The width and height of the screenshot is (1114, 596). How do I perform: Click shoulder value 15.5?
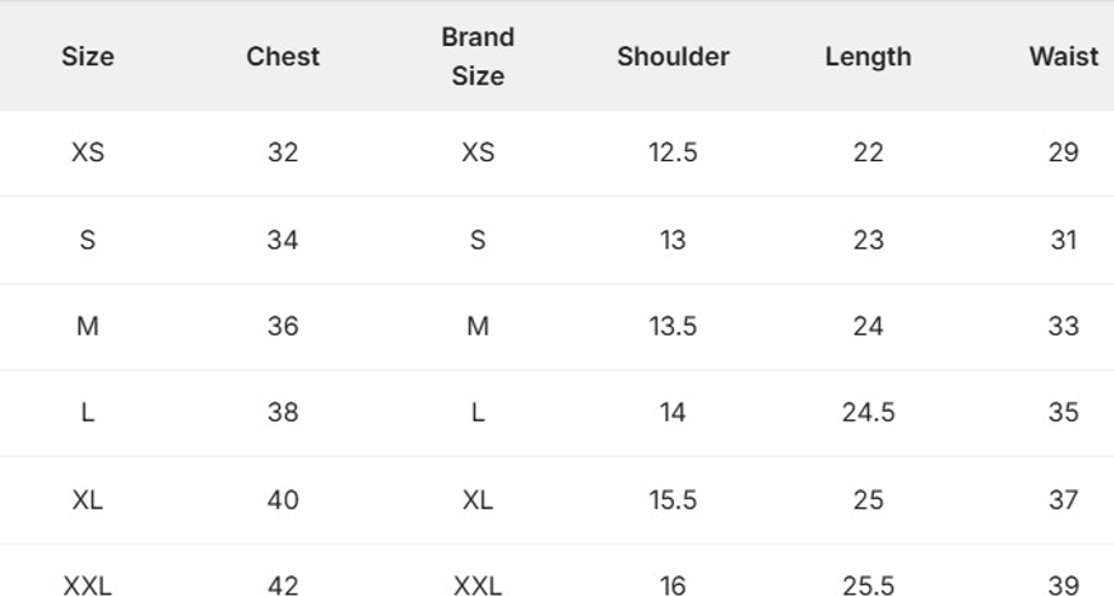(673, 499)
